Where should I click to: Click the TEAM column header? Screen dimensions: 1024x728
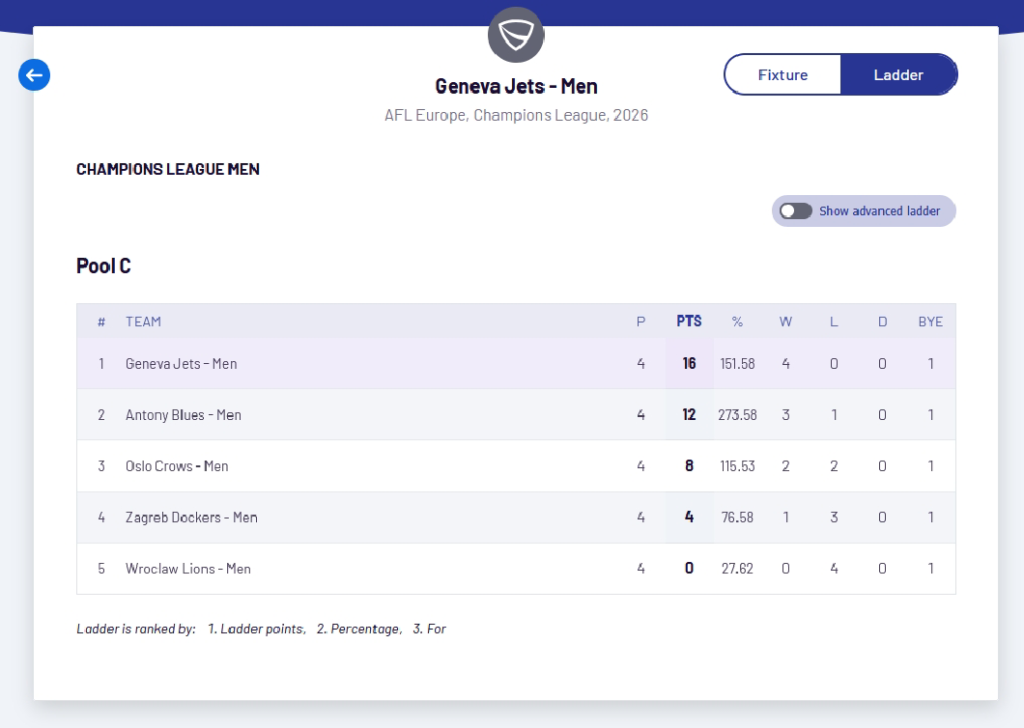click(143, 321)
